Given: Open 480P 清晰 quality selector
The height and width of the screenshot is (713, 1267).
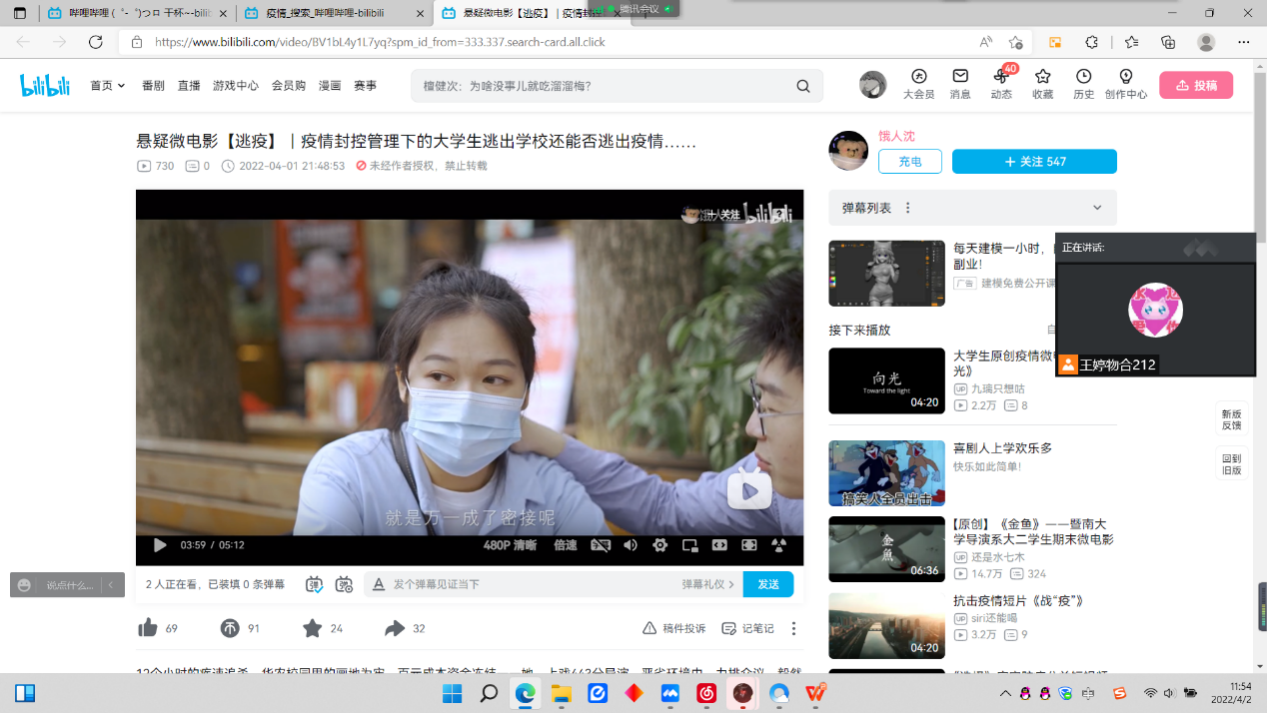Looking at the screenshot, I should tap(510, 545).
